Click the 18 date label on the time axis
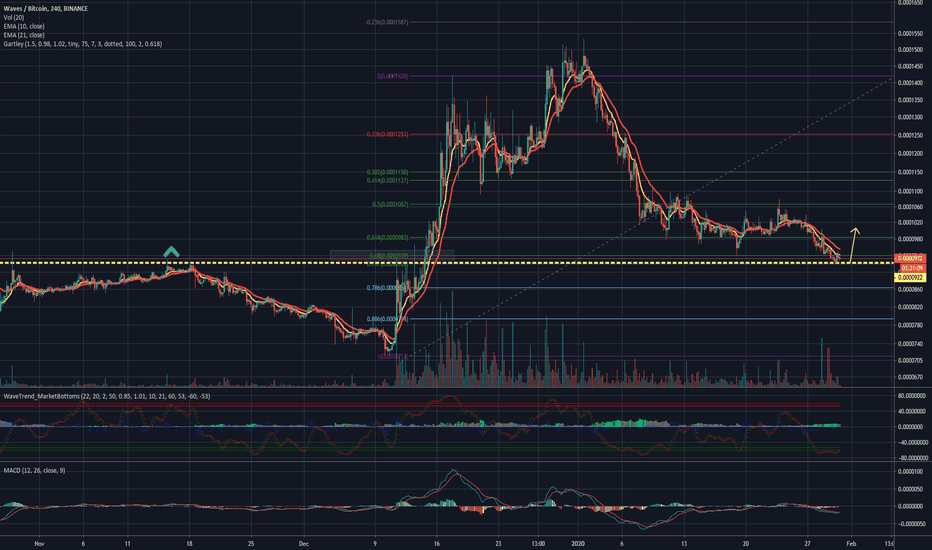This screenshot has height=550, width=932. (189, 543)
